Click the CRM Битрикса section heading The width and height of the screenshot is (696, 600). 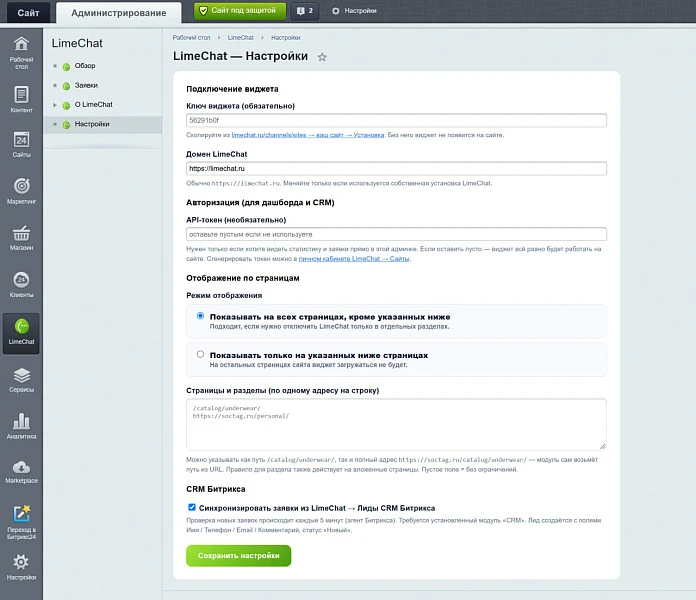(x=216, y=489)
